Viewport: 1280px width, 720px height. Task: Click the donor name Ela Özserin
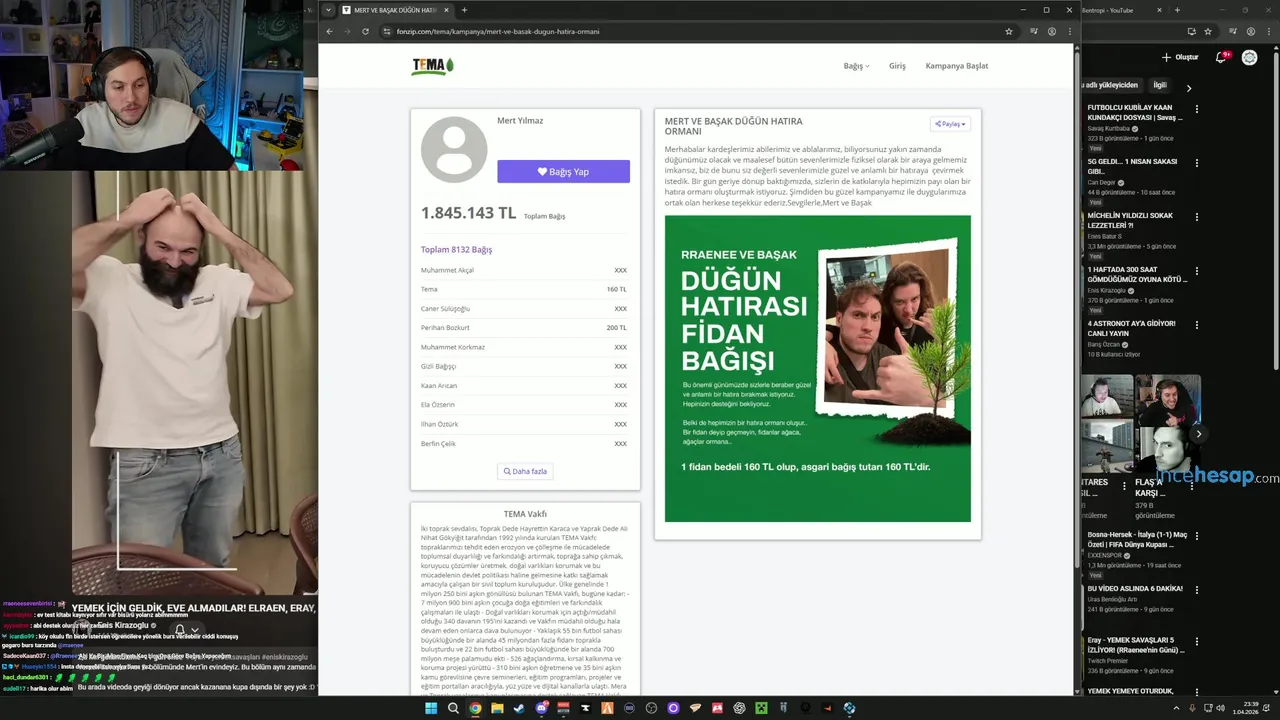(x=437, y=405)
